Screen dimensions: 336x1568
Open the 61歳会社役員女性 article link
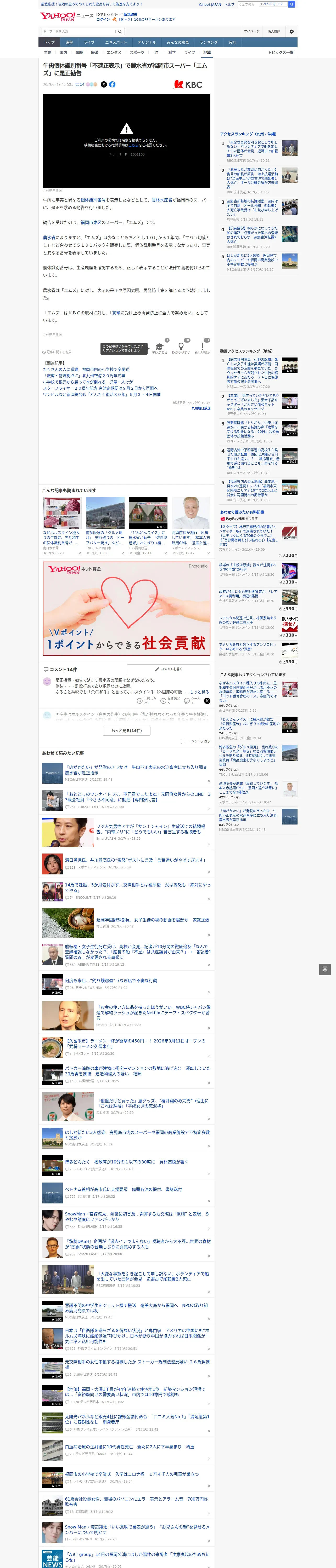pyautogui.click(x=136, y=1501)
